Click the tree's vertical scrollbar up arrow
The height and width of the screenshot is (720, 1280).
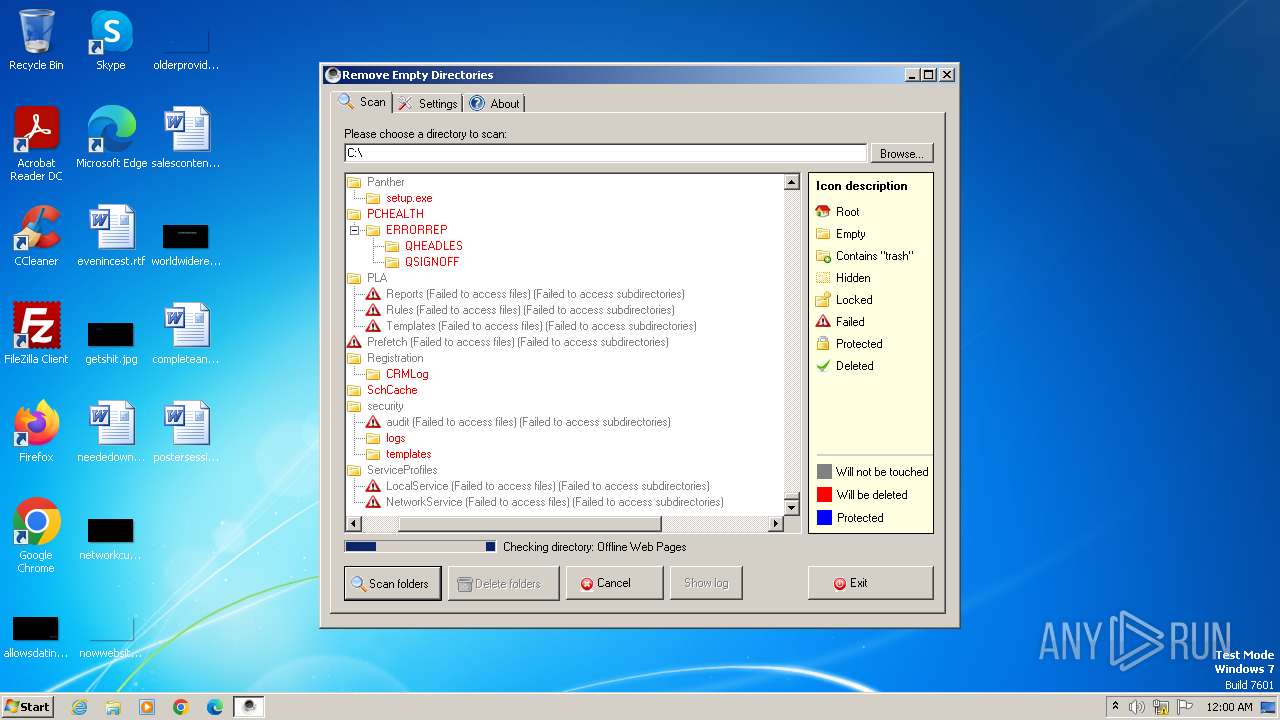(791, 183)
